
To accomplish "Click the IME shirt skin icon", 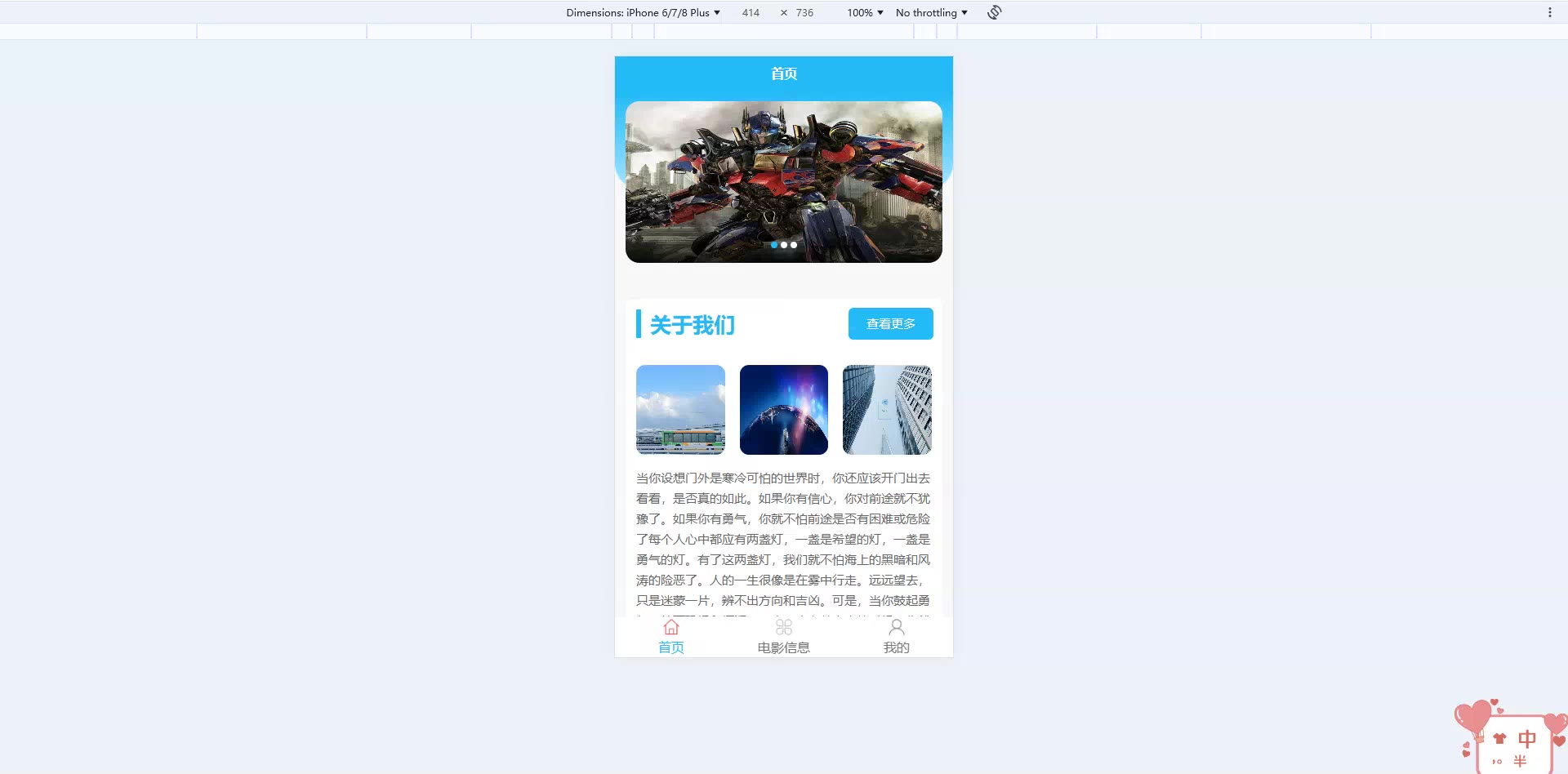I will pos(1499,739).
